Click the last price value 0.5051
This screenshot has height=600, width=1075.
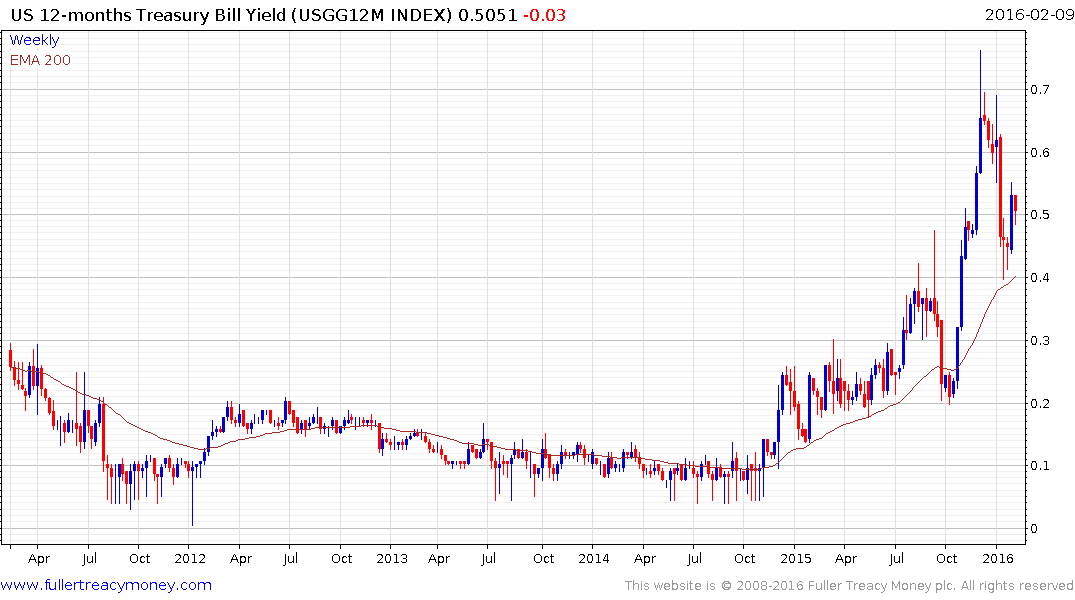click(487, 15)
